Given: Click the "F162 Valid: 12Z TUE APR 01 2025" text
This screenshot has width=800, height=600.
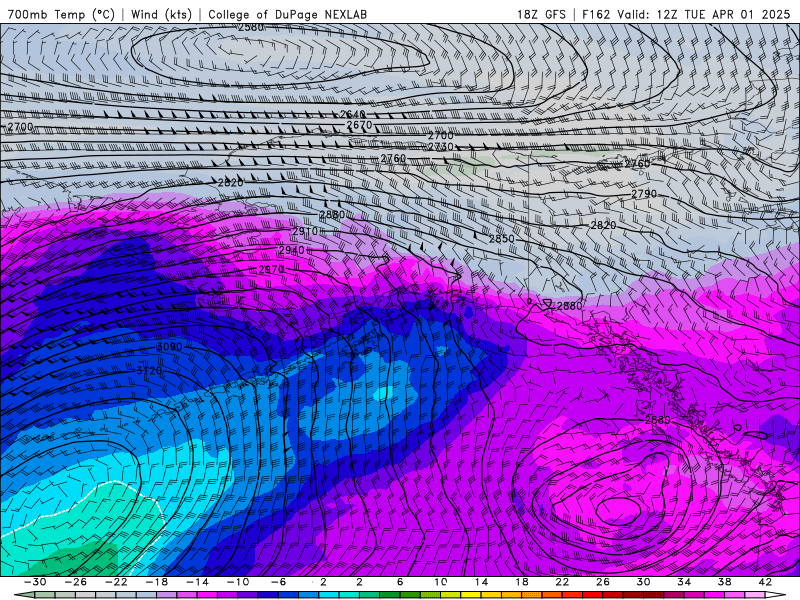Looking at the screenshot, I should pyautogui.click(x=686, y=14).
